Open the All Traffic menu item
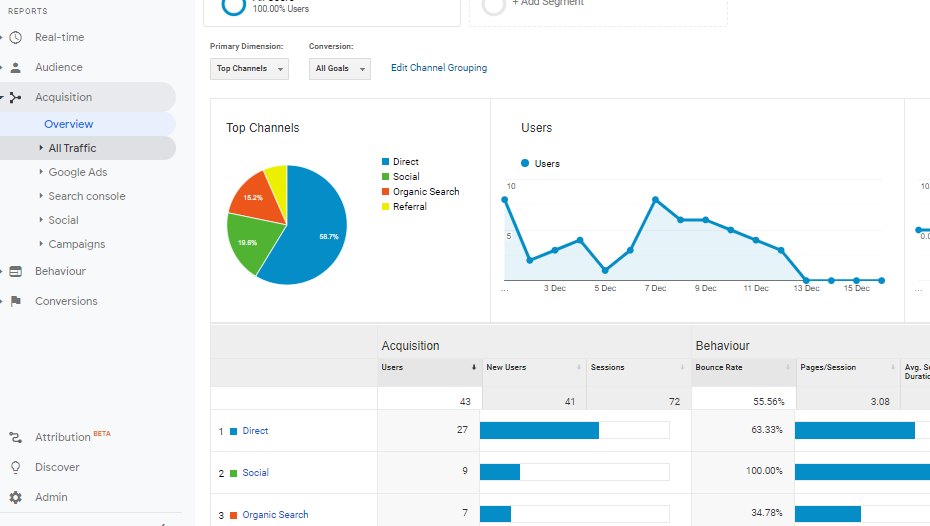Image resolution: width=930 pixels, height=526 pixels. [x=72, y=148]
